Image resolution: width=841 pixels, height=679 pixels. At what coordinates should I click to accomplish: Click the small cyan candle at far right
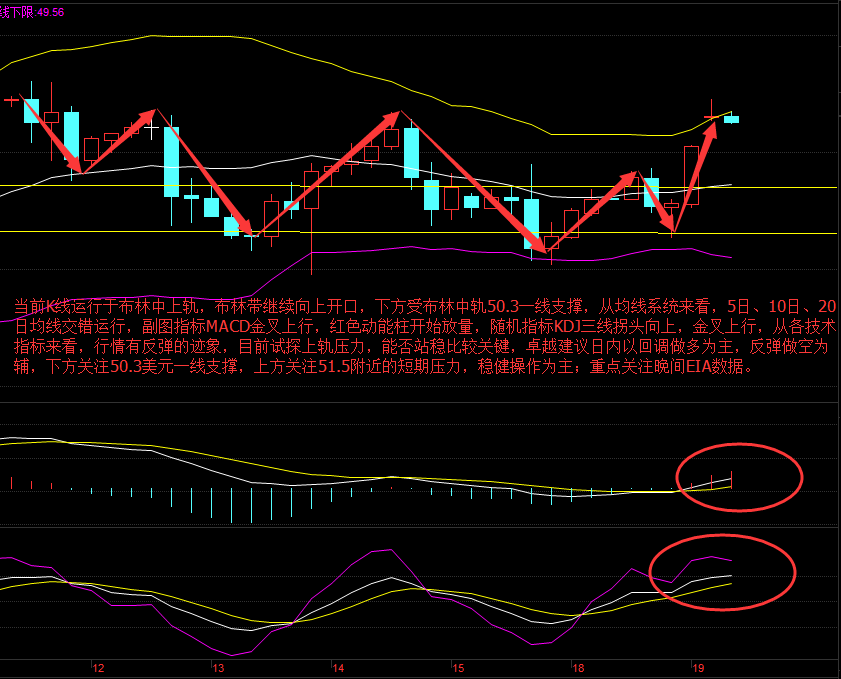pos(731,119)
